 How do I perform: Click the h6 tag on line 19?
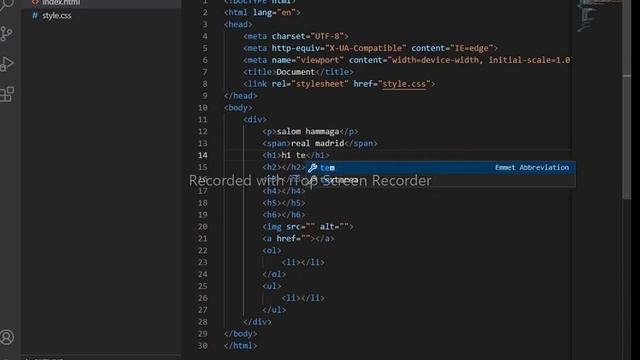click(284, 215)
